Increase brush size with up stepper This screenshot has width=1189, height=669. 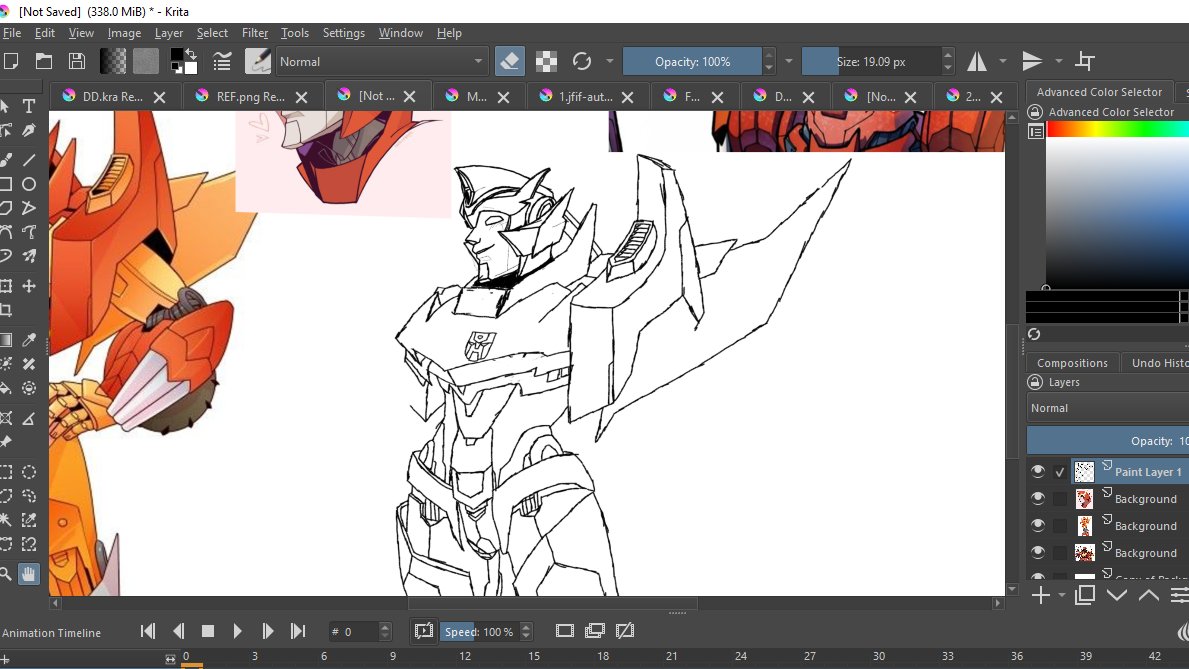tap(947, 55)
